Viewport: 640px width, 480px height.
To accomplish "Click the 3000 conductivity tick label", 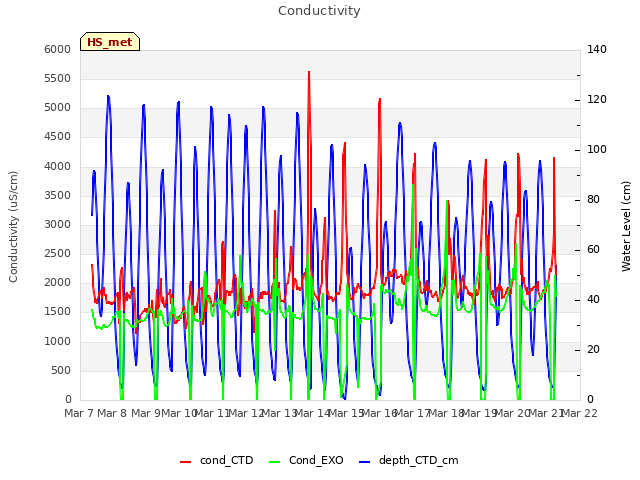I will (x=58, y=224).
